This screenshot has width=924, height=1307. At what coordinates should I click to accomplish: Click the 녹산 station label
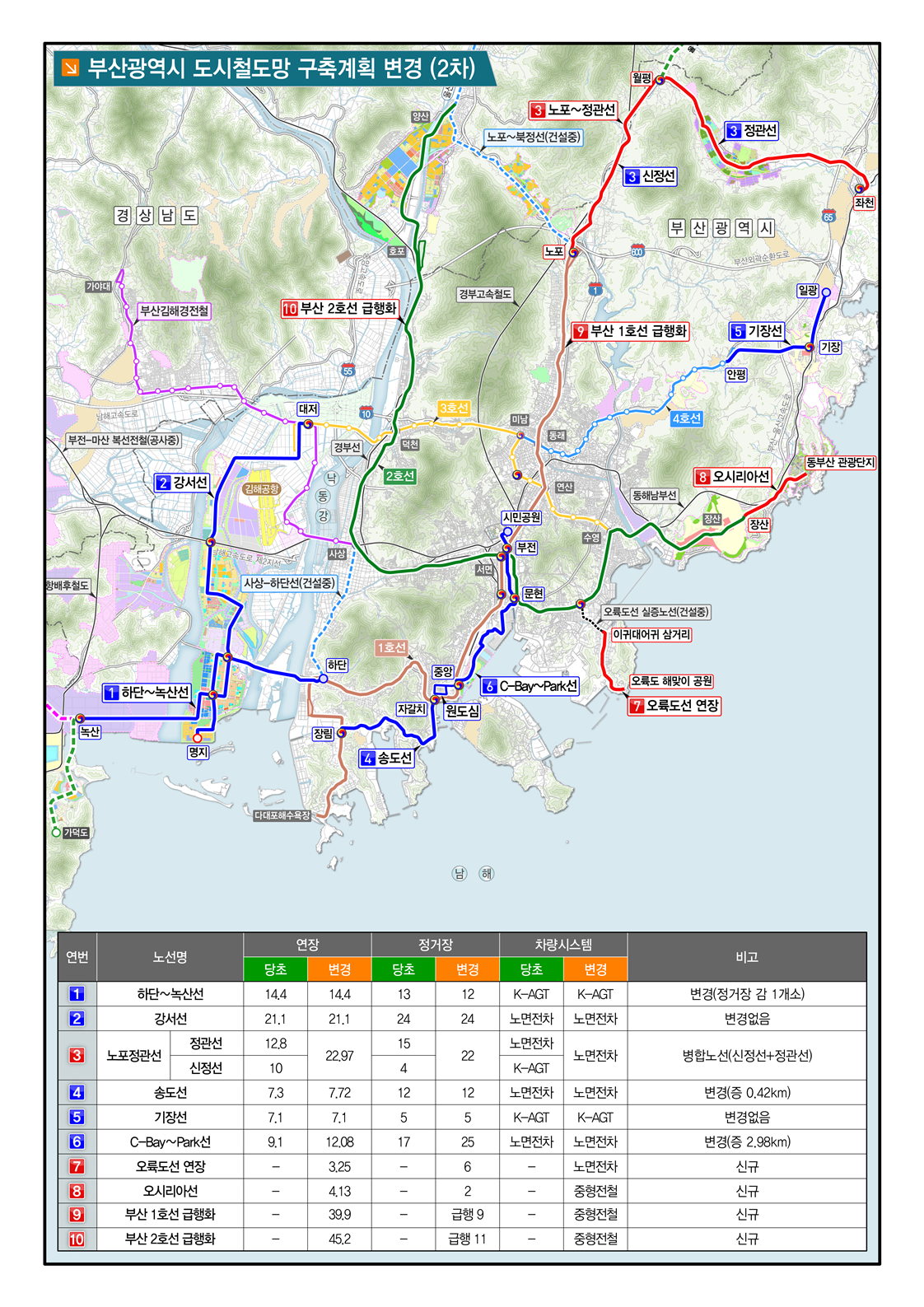click(x=90, y=731)
